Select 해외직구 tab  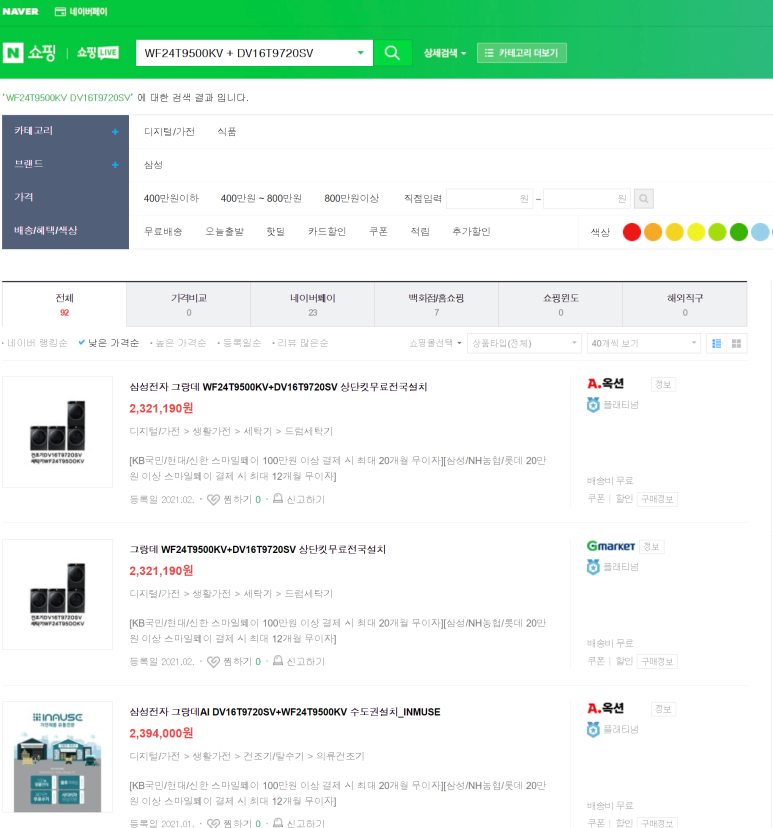tap(685, 305)
